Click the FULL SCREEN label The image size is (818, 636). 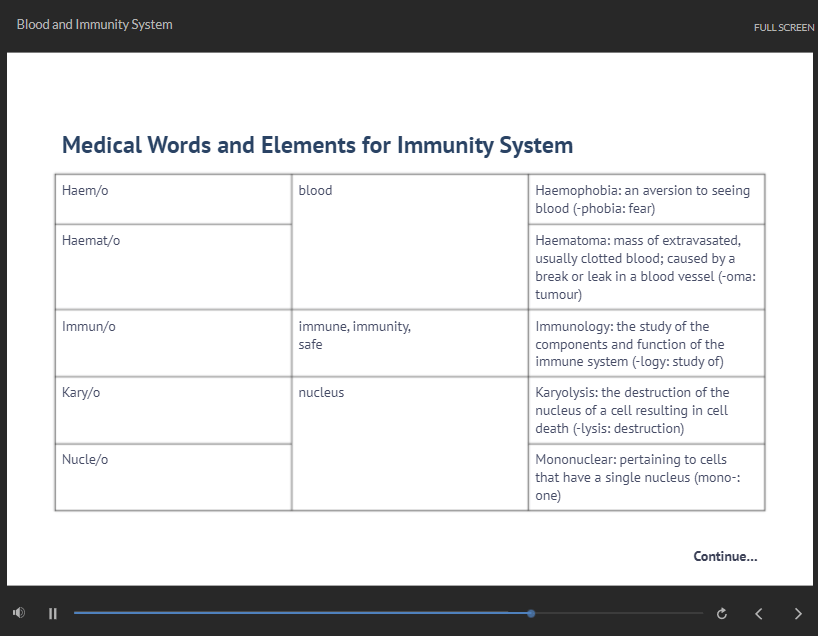[784, 27]
